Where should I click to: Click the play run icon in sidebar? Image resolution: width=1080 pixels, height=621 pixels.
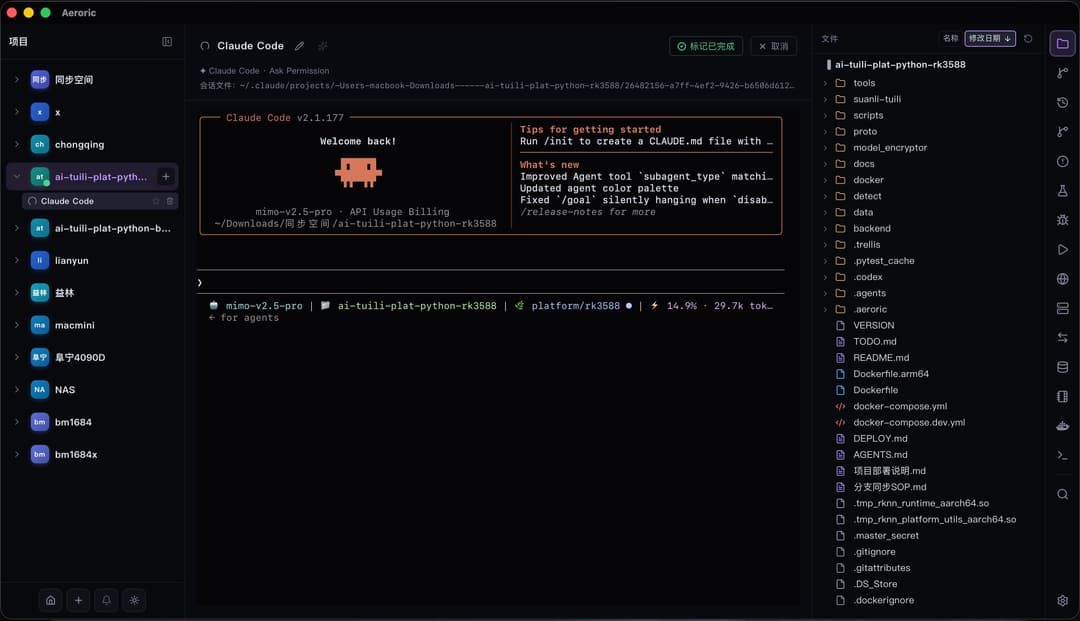coord(1062,249)
